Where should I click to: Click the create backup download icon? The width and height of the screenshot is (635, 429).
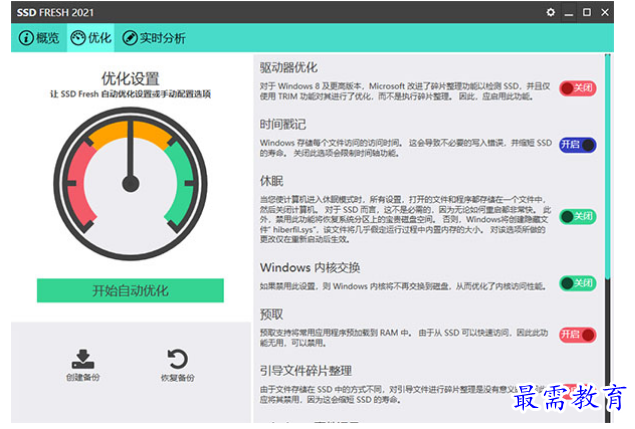click(x=83, y=359)
